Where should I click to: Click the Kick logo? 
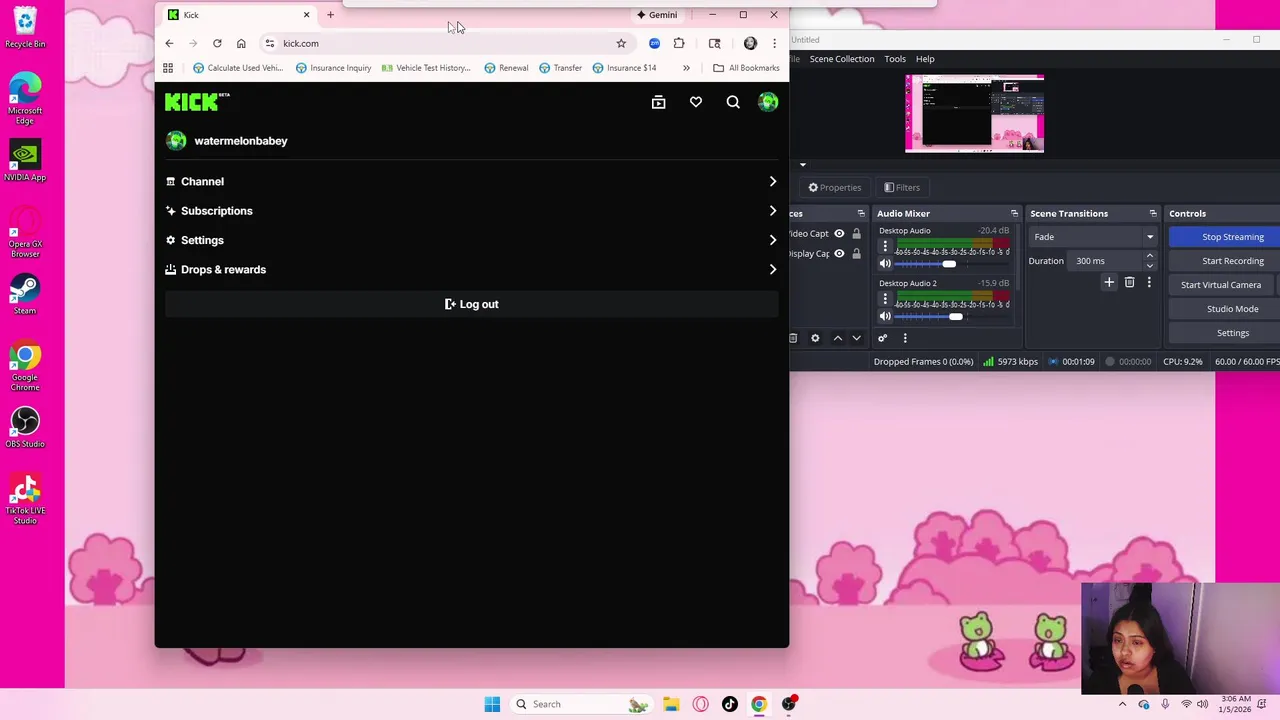click(197, 102)
